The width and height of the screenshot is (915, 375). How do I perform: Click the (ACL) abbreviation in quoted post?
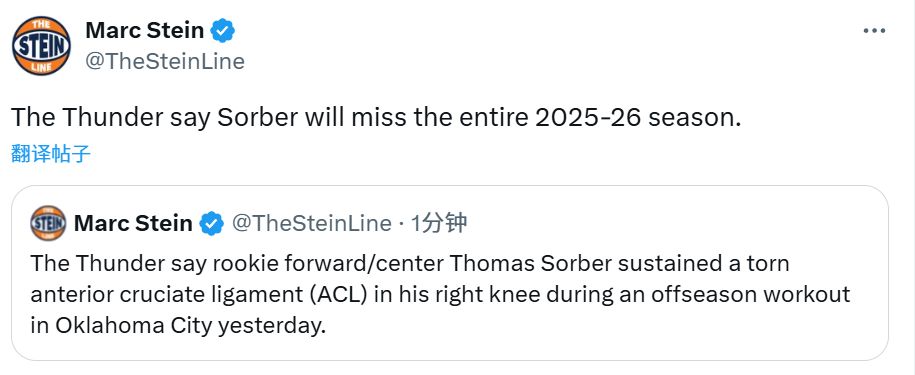click(x=342, y=295)
